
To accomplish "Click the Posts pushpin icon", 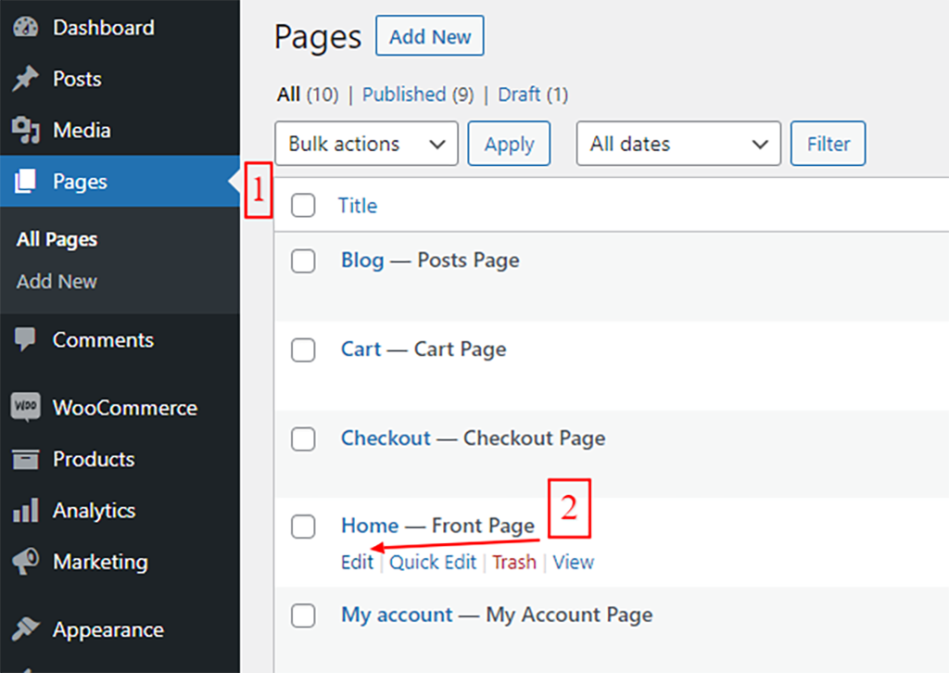I will (x=25, y=80).
